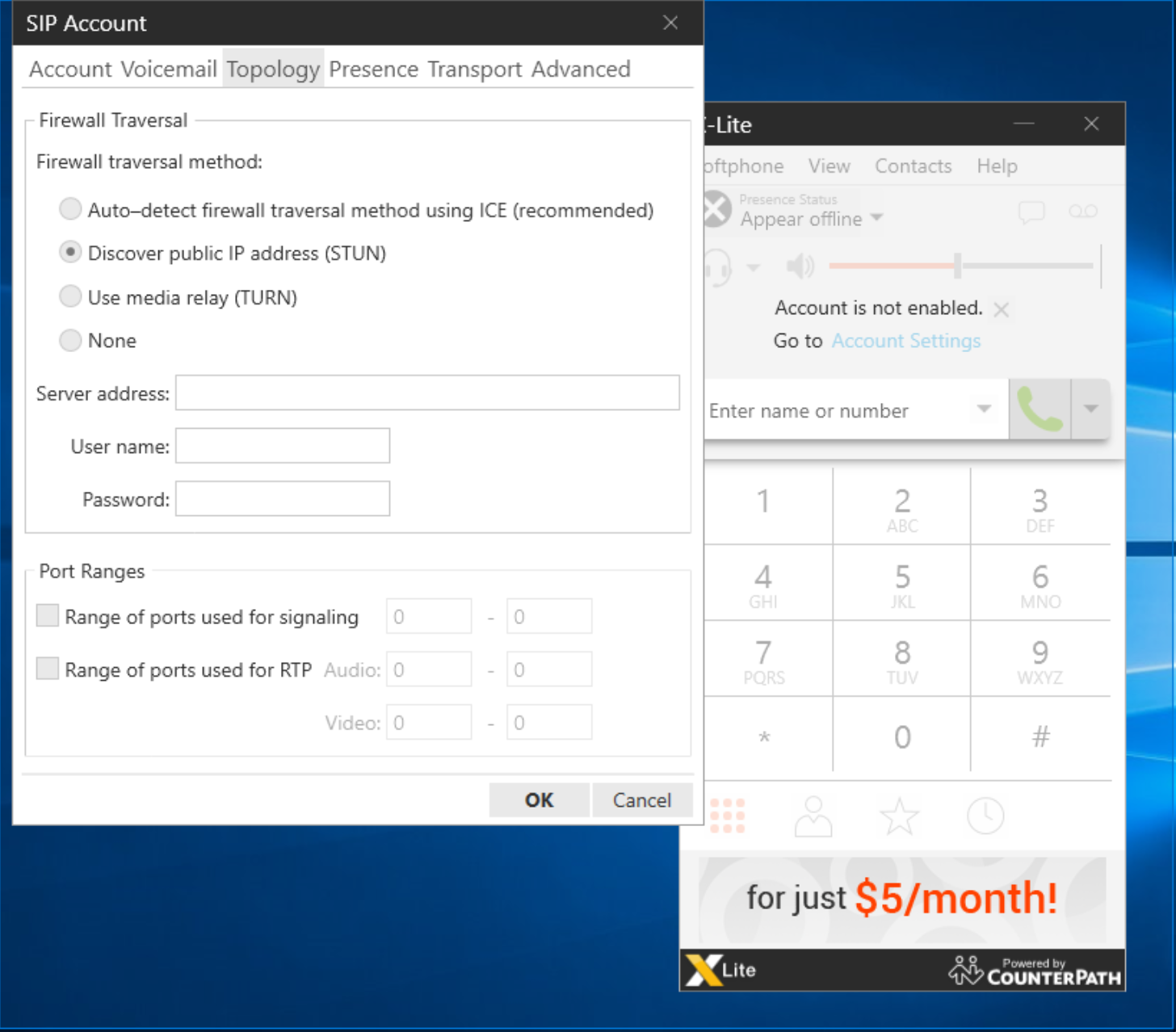
Task: Switch to the Advanced tab
Action: click(x=581, y=69)
